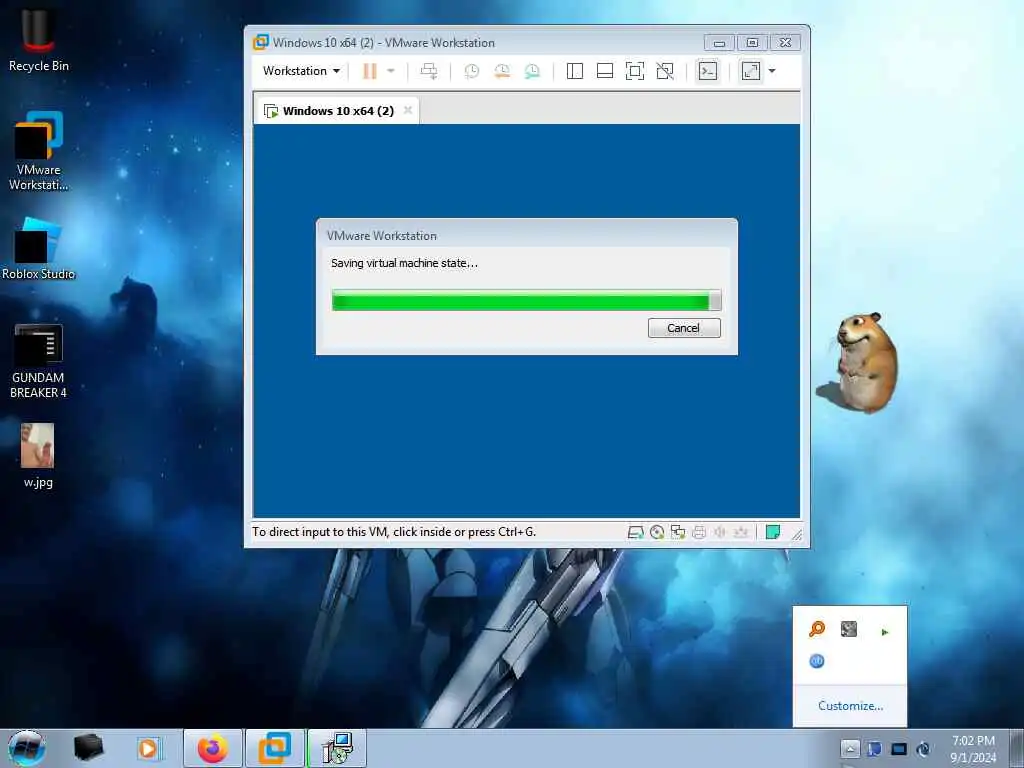Click green play arrow icon in tray popup
Image resolution: width=1024 pixels, height=768 pixels.
(x=884, y=632)
